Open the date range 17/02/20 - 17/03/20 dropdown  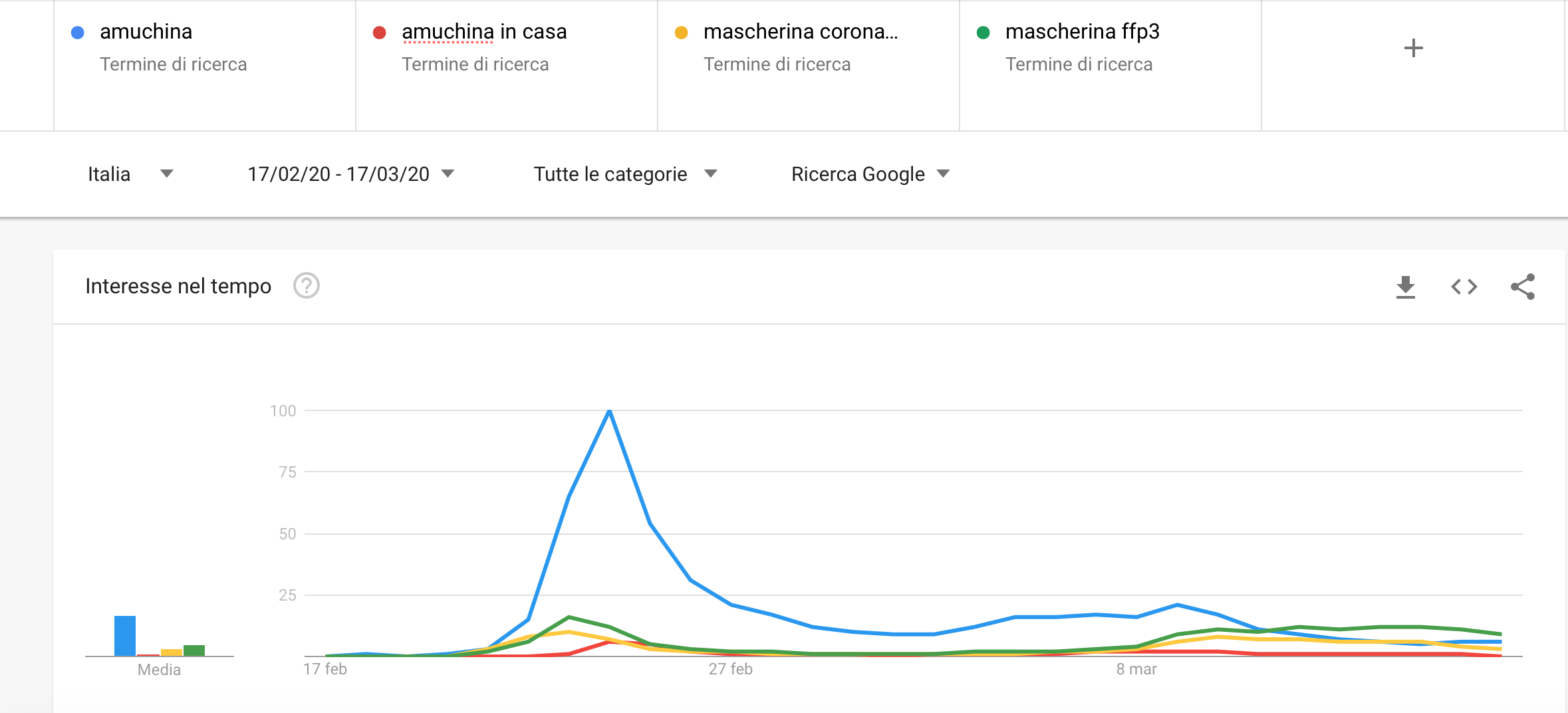pyautogui.click(x=350, y=174)
